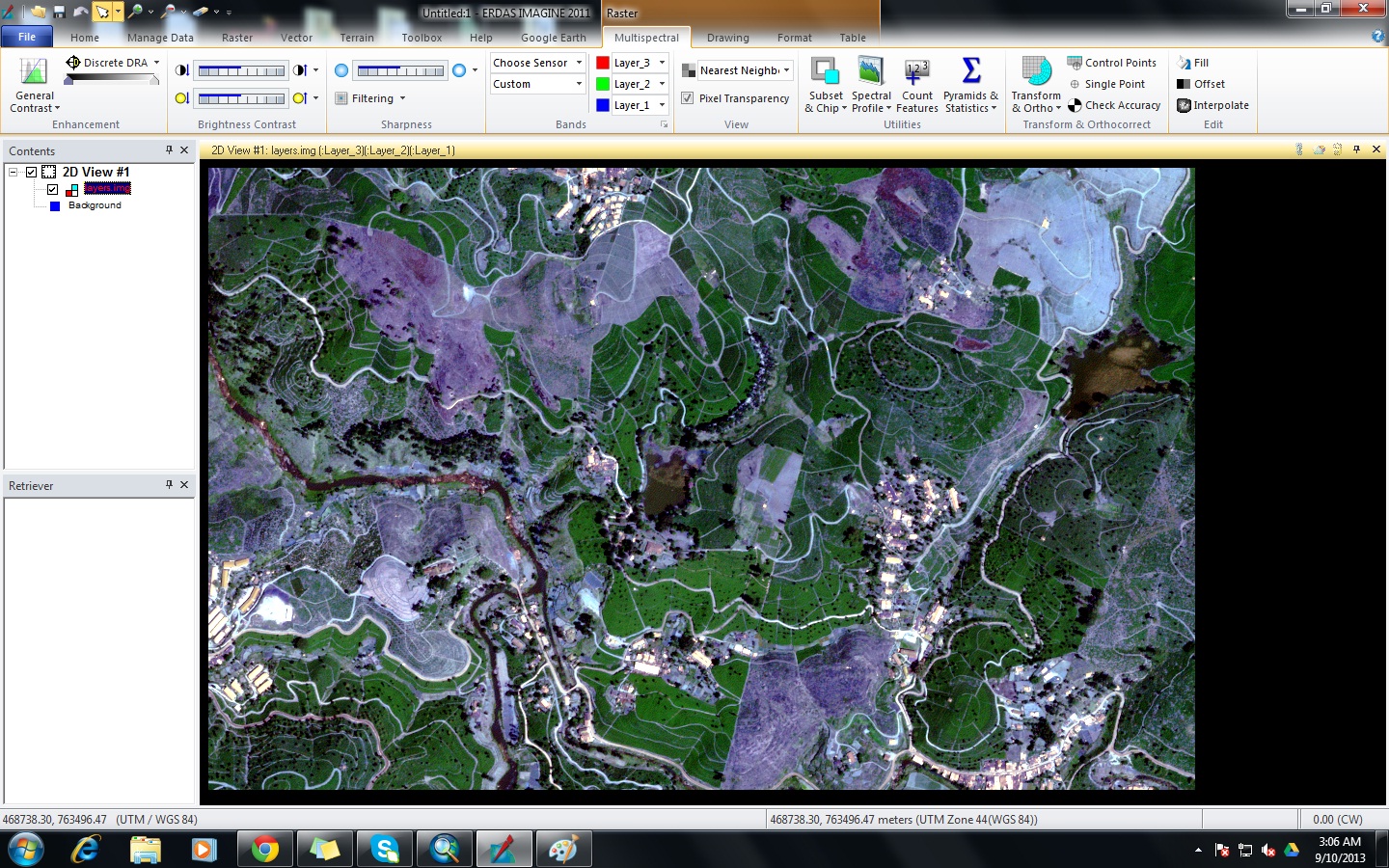Open the General Contrast enhancement tool
Viewport: 1389px width, 868px height.
click(34, 84)
